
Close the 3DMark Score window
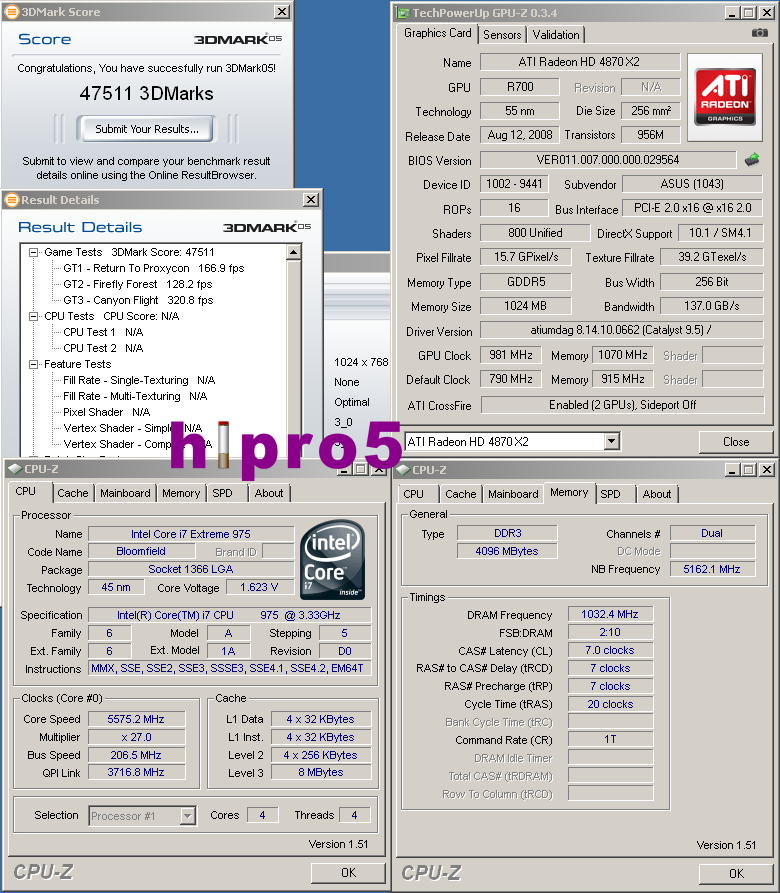(282, 11)
